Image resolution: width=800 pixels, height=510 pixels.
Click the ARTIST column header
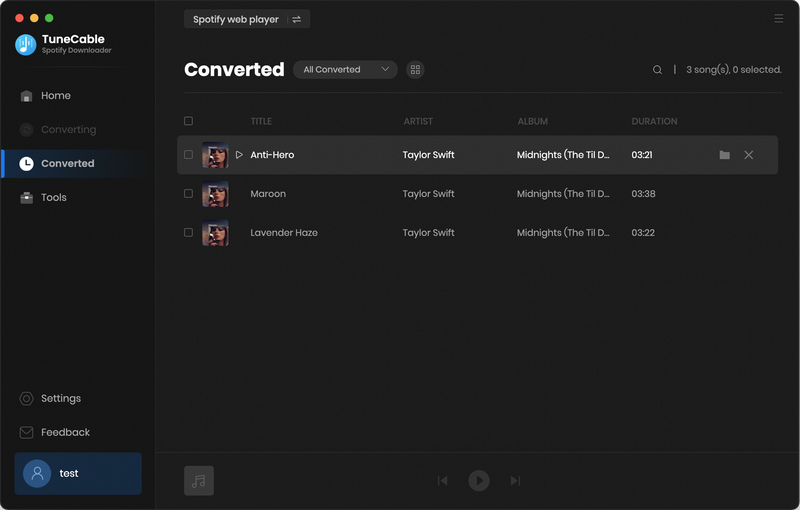418,121
